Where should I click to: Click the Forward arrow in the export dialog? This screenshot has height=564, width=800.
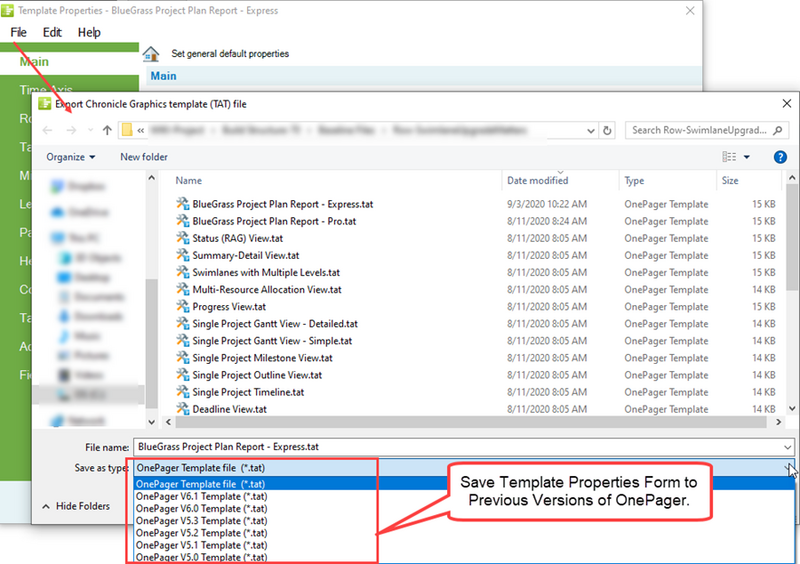point(71,130)
